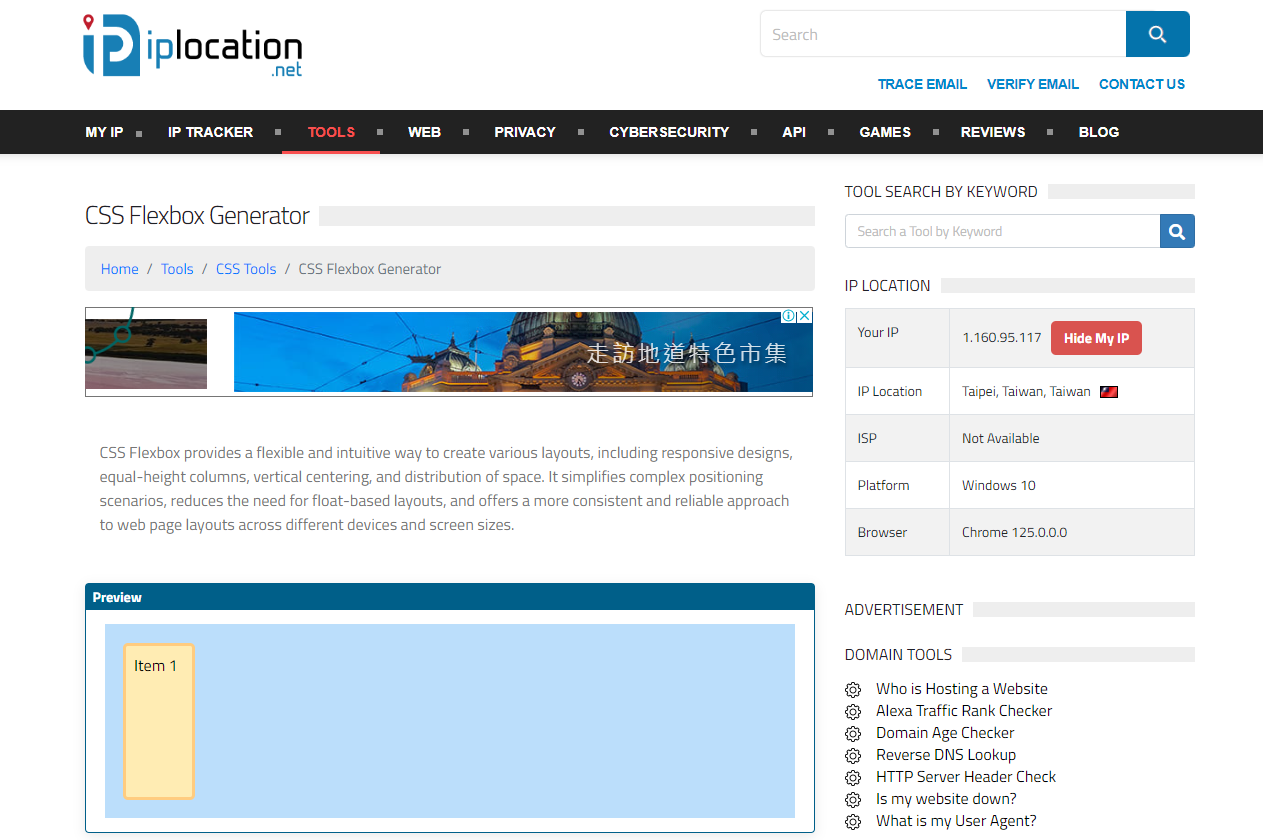
Task: Close the banner ad with the X icon
Action: 804,316
